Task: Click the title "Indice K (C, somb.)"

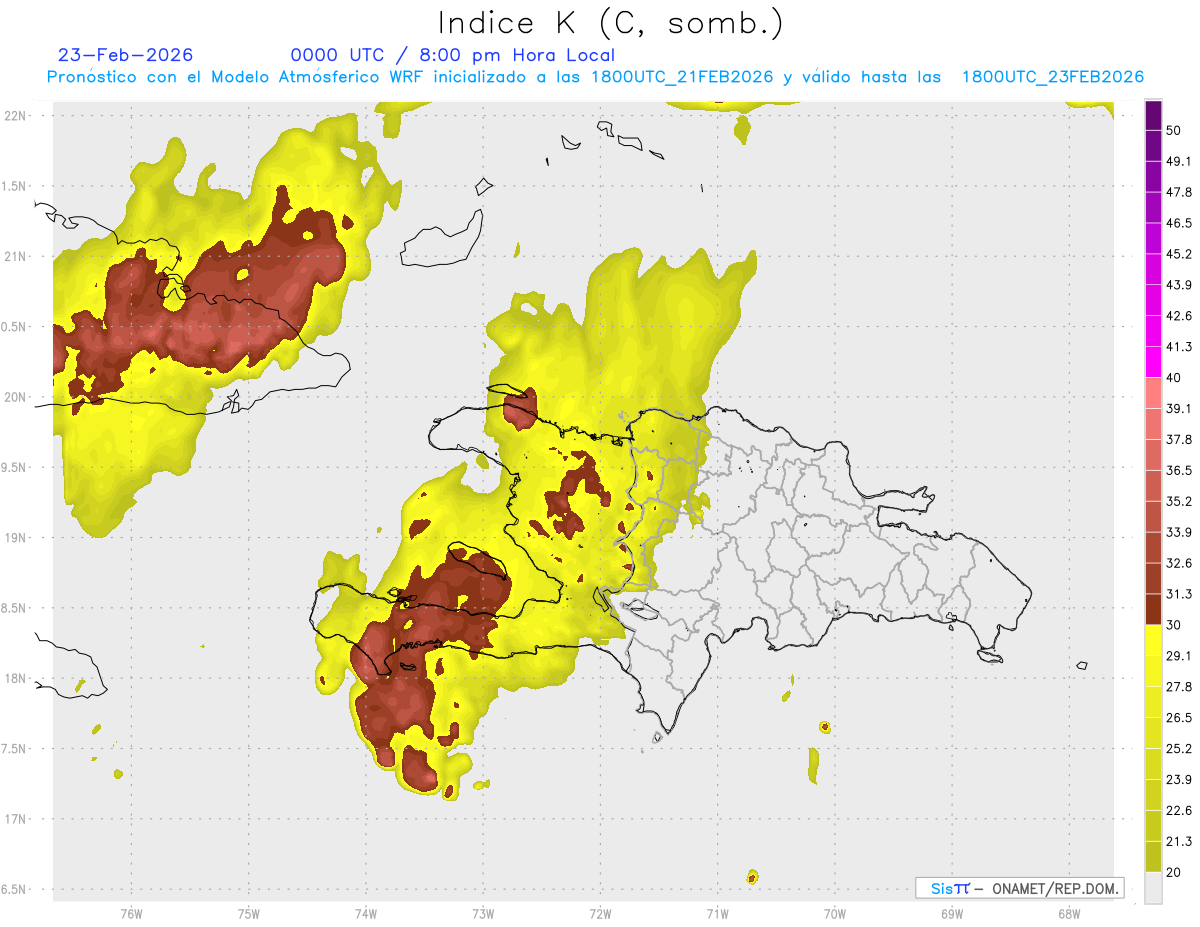Action: coord(609,22)
